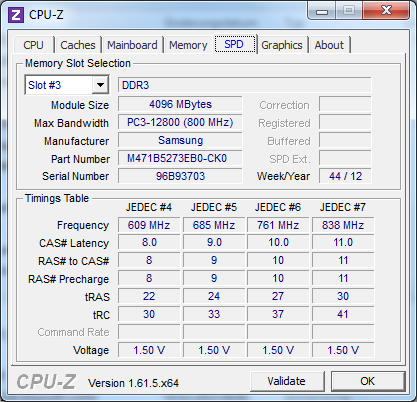The width and height of the screenshot is (417, 402).
Task: Click the tRAS value 27
Action: (x=278, y=296)
